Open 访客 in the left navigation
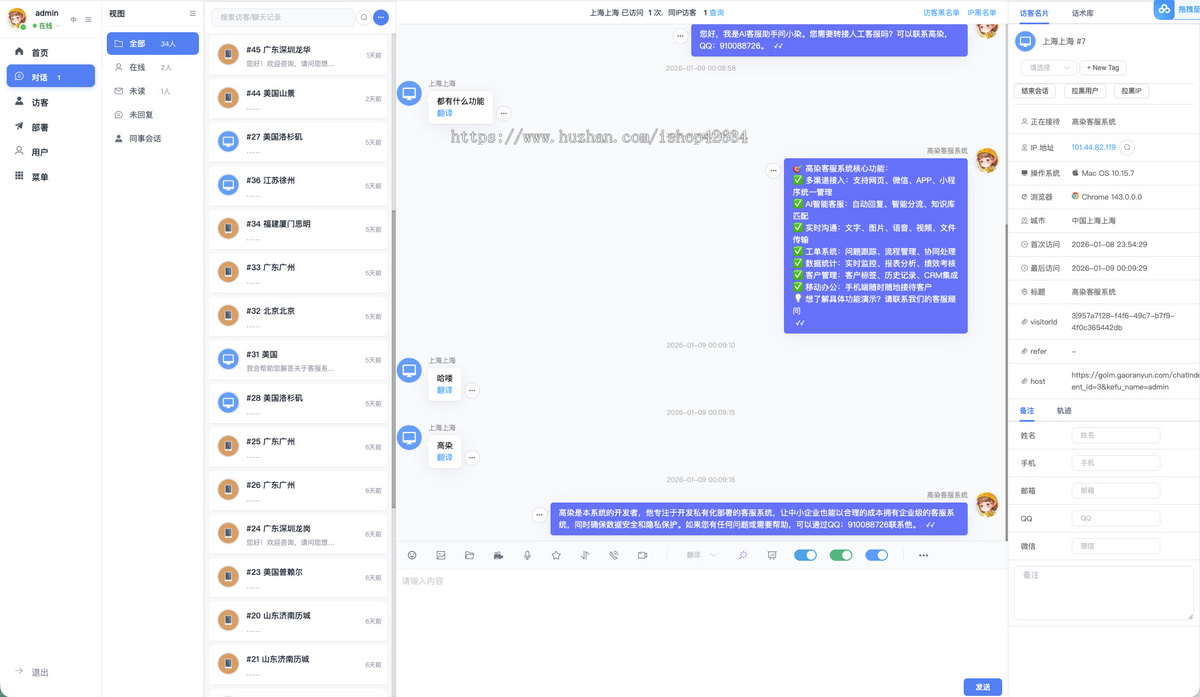 (x=51, y=102)
